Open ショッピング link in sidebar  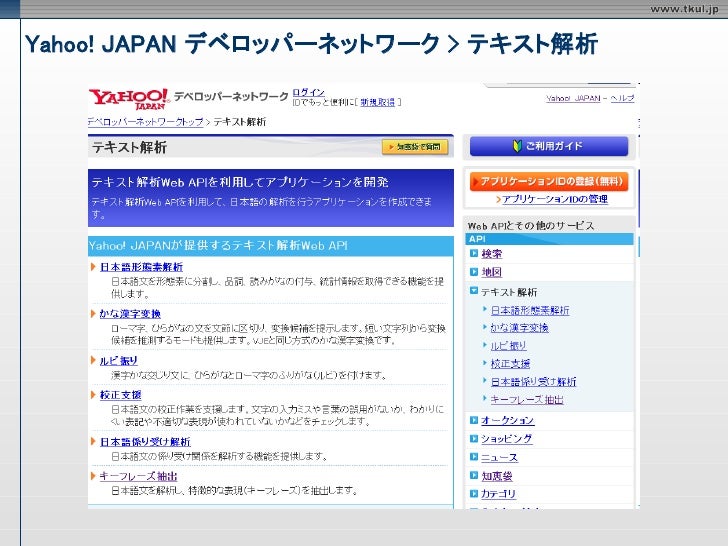[x=507, y=439]
